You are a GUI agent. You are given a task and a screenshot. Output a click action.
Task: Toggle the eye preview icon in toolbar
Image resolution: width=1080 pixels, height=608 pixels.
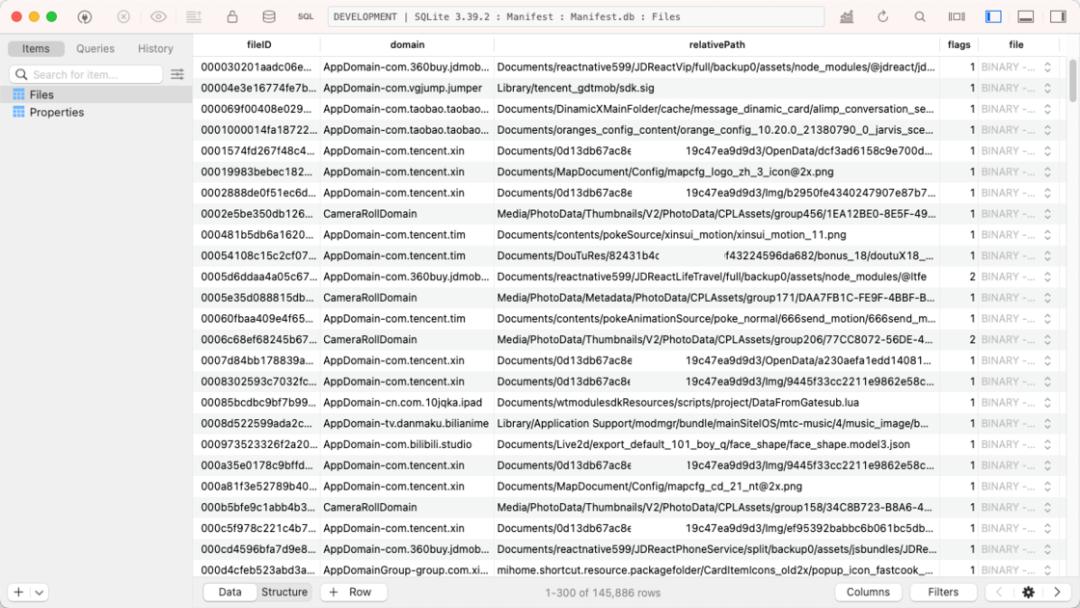158,17
